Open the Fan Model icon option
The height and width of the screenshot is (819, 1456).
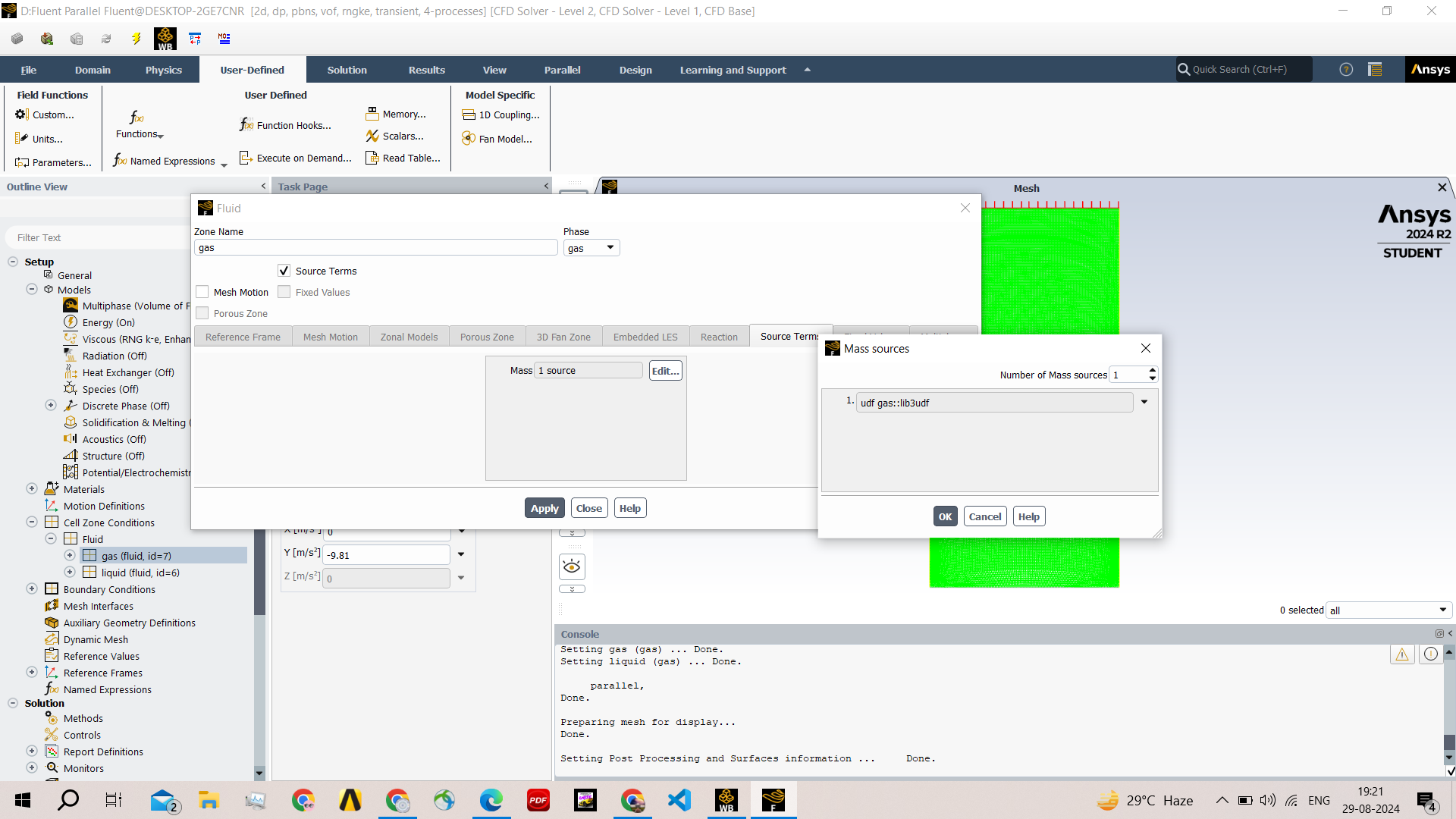tap(469, 139)
